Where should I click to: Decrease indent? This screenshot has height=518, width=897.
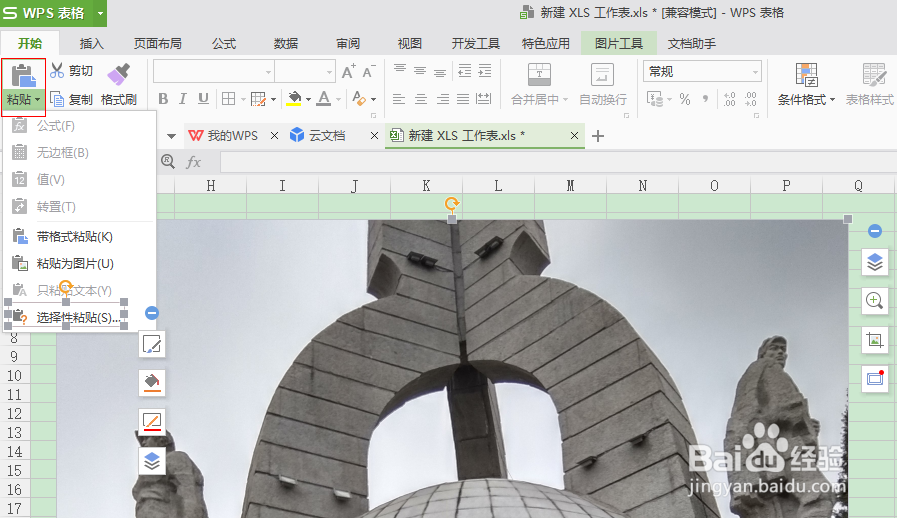465,70
